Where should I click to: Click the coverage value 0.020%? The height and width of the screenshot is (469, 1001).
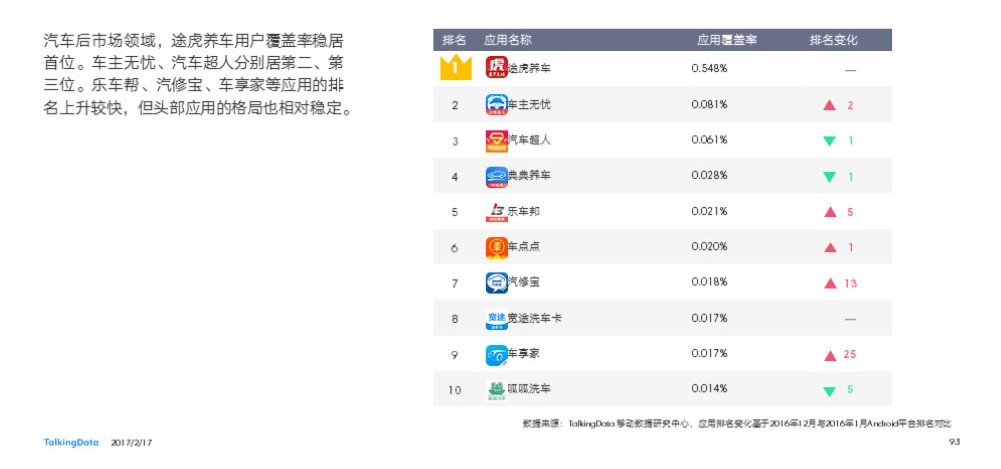(x=709, y=246)
